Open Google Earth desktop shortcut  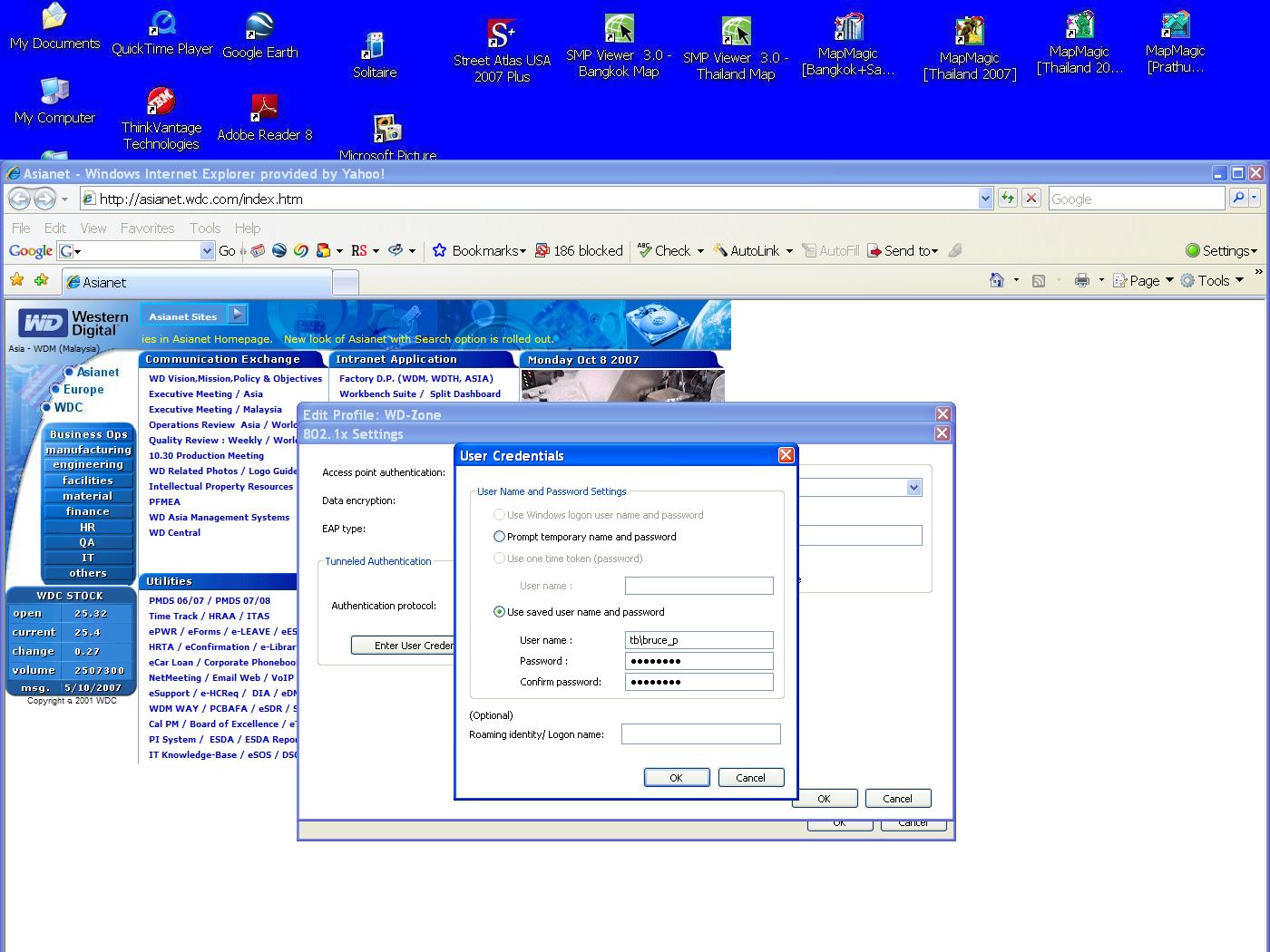(x=260, y=36)
